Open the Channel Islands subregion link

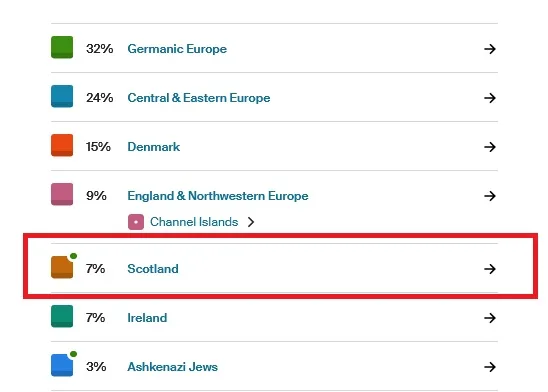pos(194,222)
